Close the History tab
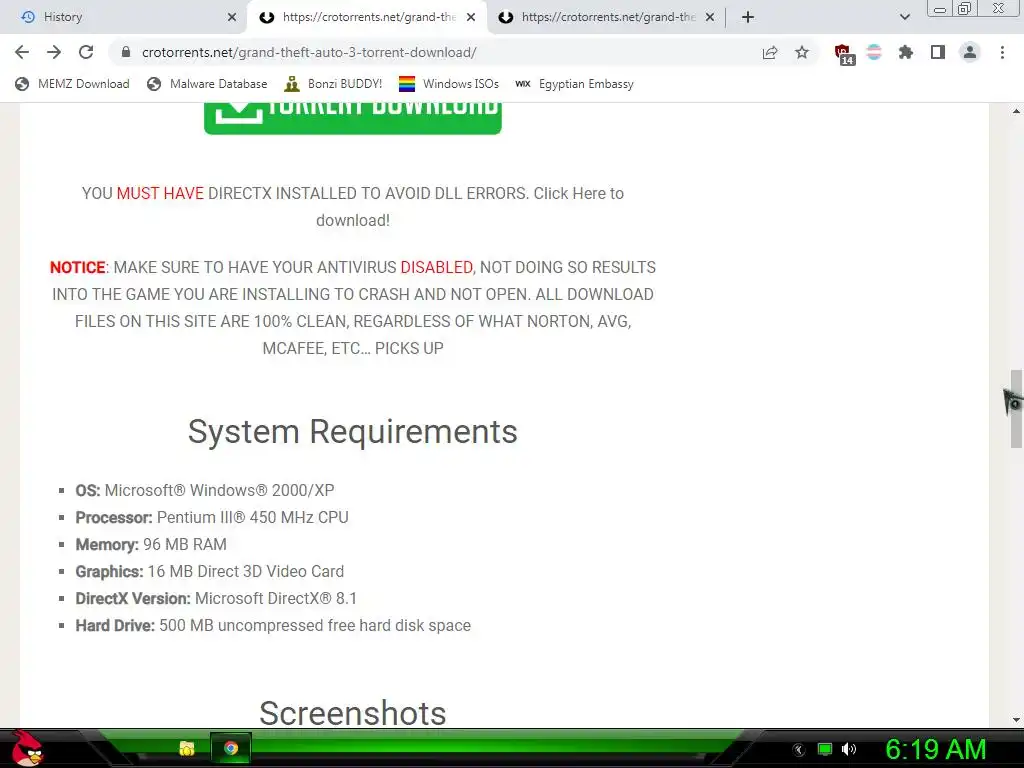The width and height of the screenshot is (1024, 768). click(232, 17)
